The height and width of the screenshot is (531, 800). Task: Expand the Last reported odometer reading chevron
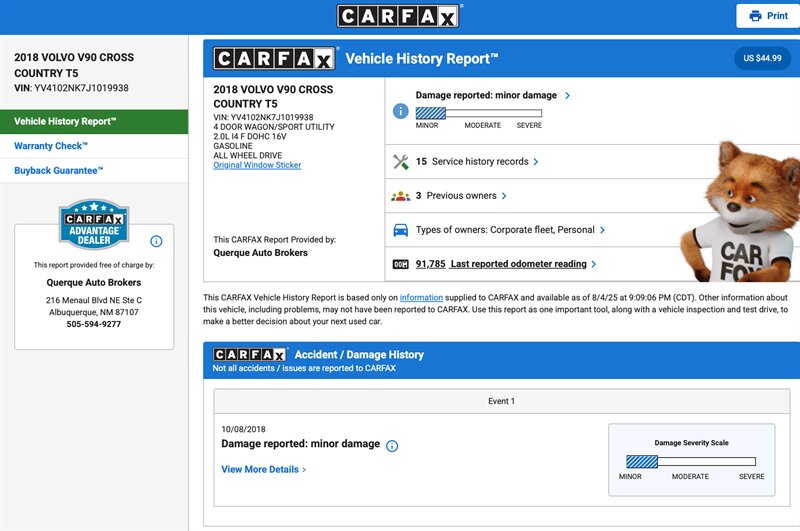(594, 264)
